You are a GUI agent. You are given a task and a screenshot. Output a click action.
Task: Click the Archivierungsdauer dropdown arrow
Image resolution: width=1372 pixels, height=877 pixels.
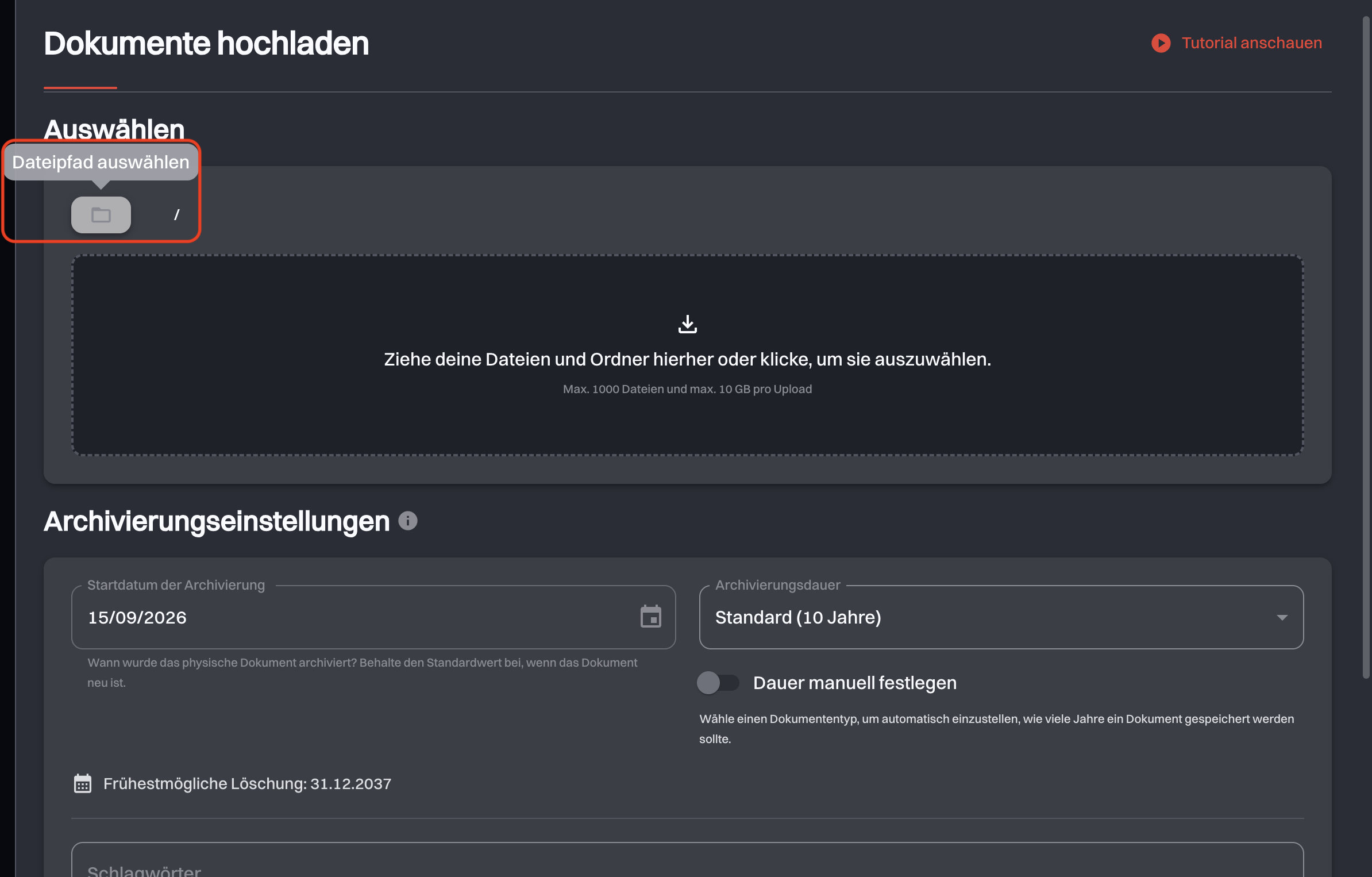tap(1282, 617)
